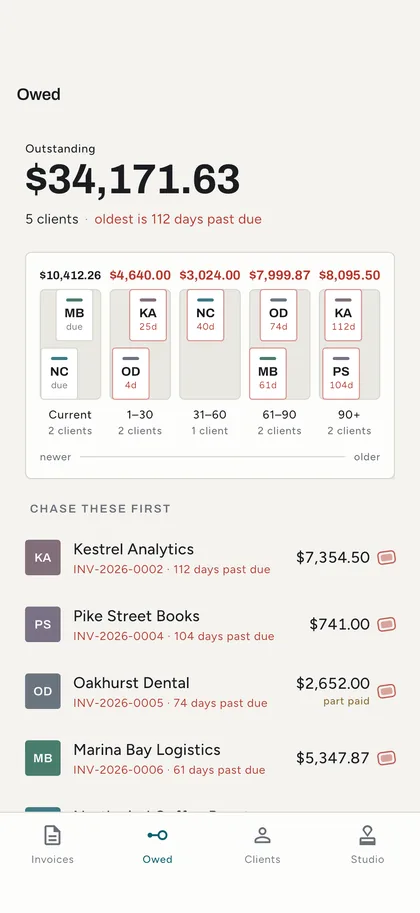The image size is (420, 913).
Task: Open the Invoices tab icon
Action: (52, 836)
